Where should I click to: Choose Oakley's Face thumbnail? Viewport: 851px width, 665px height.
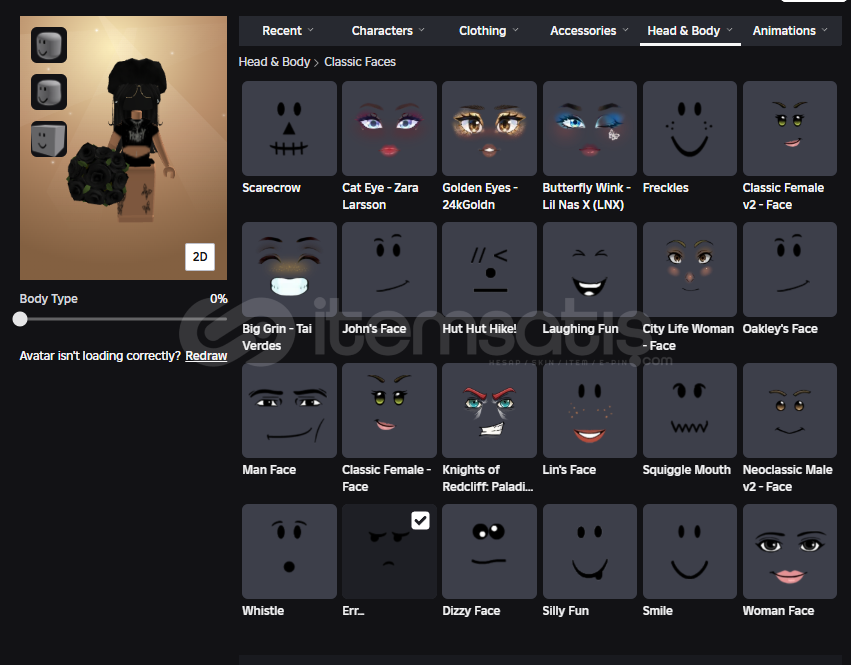pos(790,269)
